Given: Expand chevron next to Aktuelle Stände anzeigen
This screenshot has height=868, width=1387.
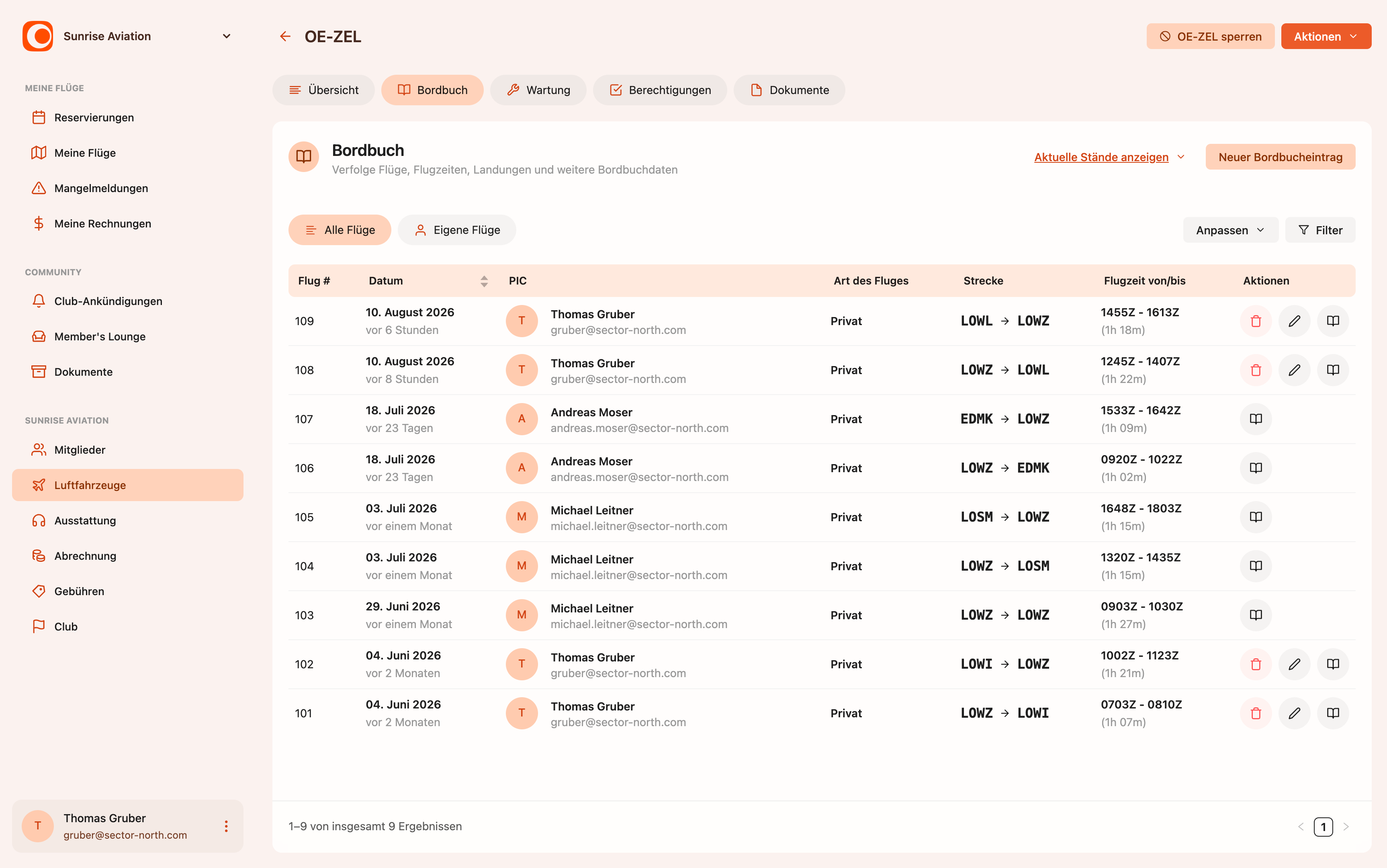Looking at the screenshot, I should tap(1180, 157).
